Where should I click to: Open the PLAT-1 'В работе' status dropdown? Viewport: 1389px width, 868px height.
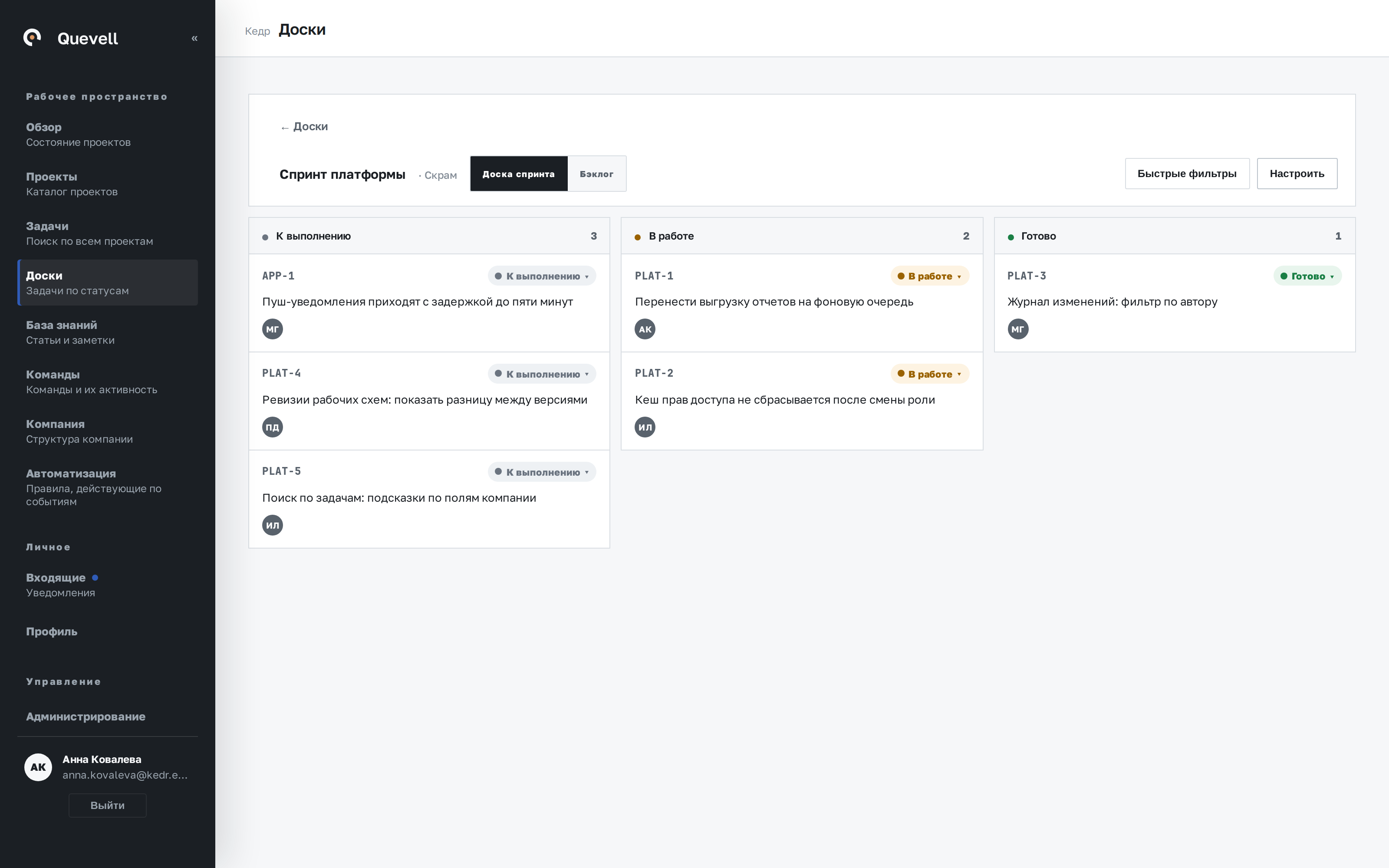[930, 276]
